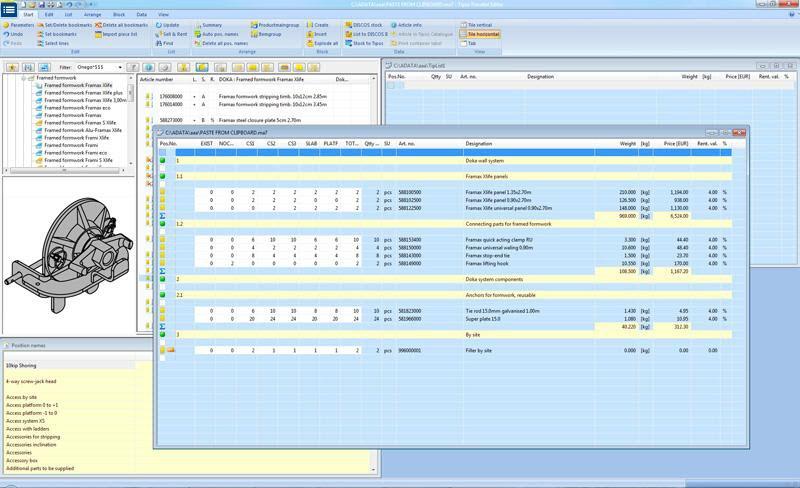
Task: Select Framax steel closure plate 5cm 2.70m
Action: coord(260,120)
